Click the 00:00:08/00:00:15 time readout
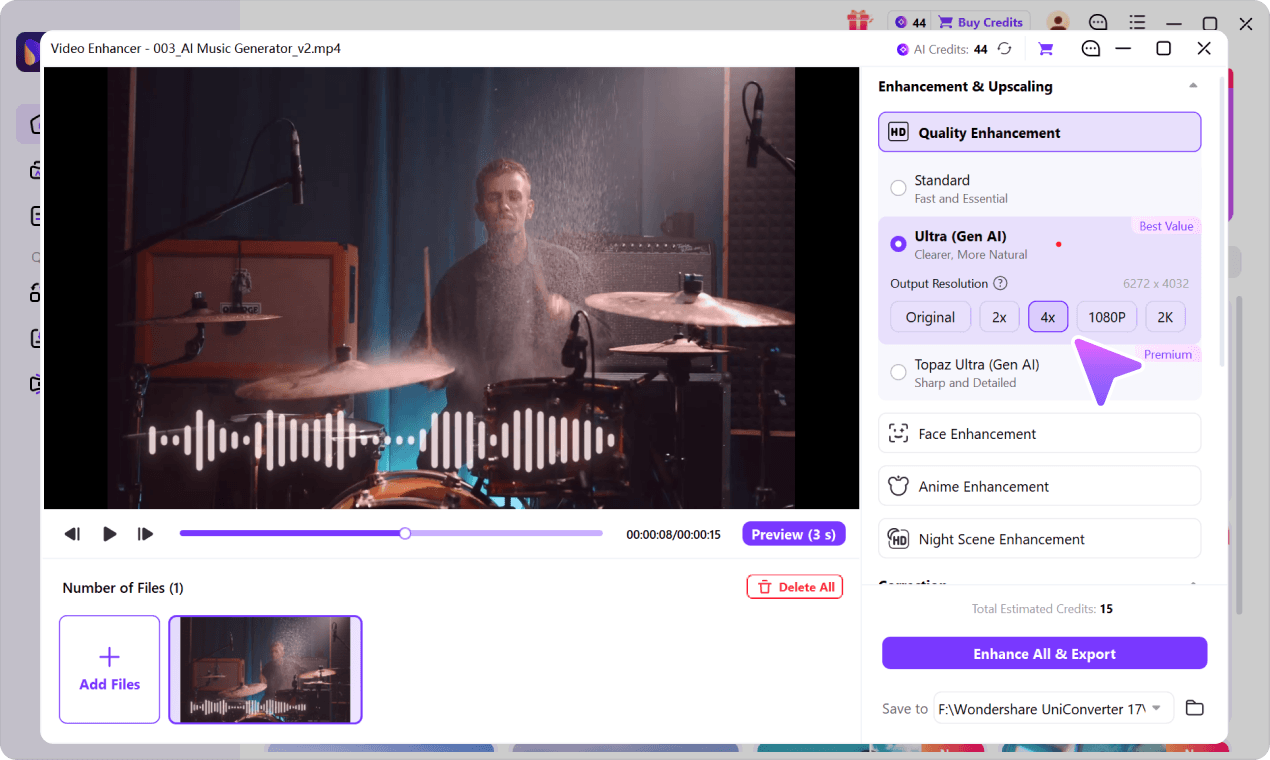 click(673, 535)
